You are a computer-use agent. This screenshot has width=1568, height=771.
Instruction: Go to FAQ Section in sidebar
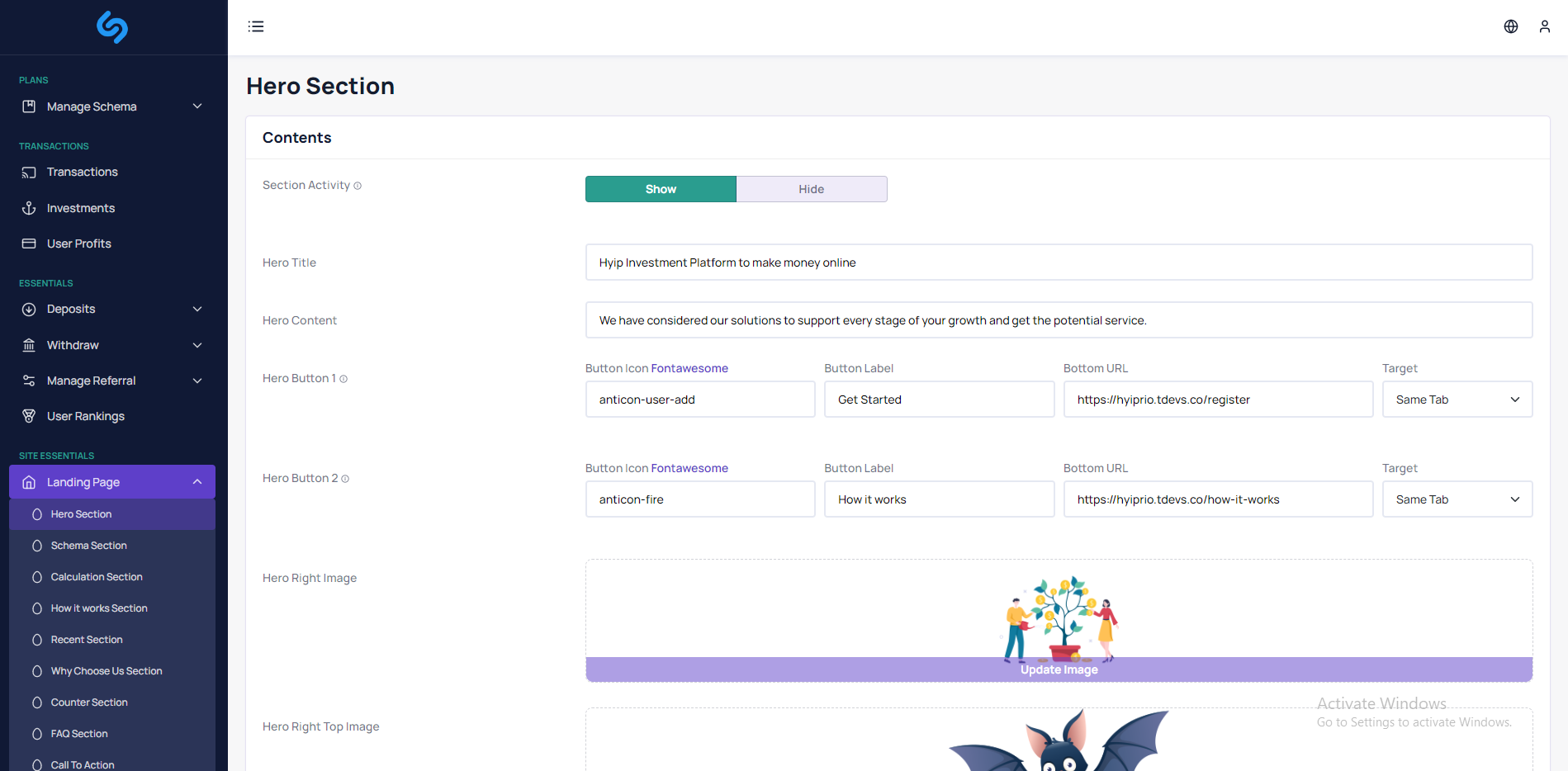[79, 734]
